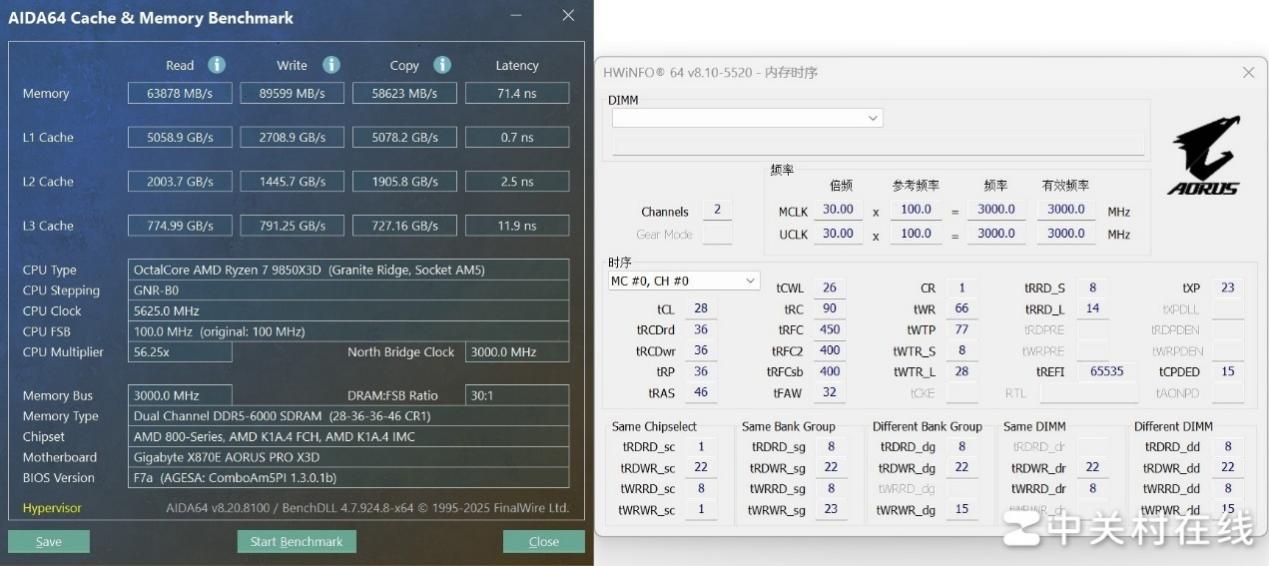Click BIOS Version F7a field

point(349,478)
